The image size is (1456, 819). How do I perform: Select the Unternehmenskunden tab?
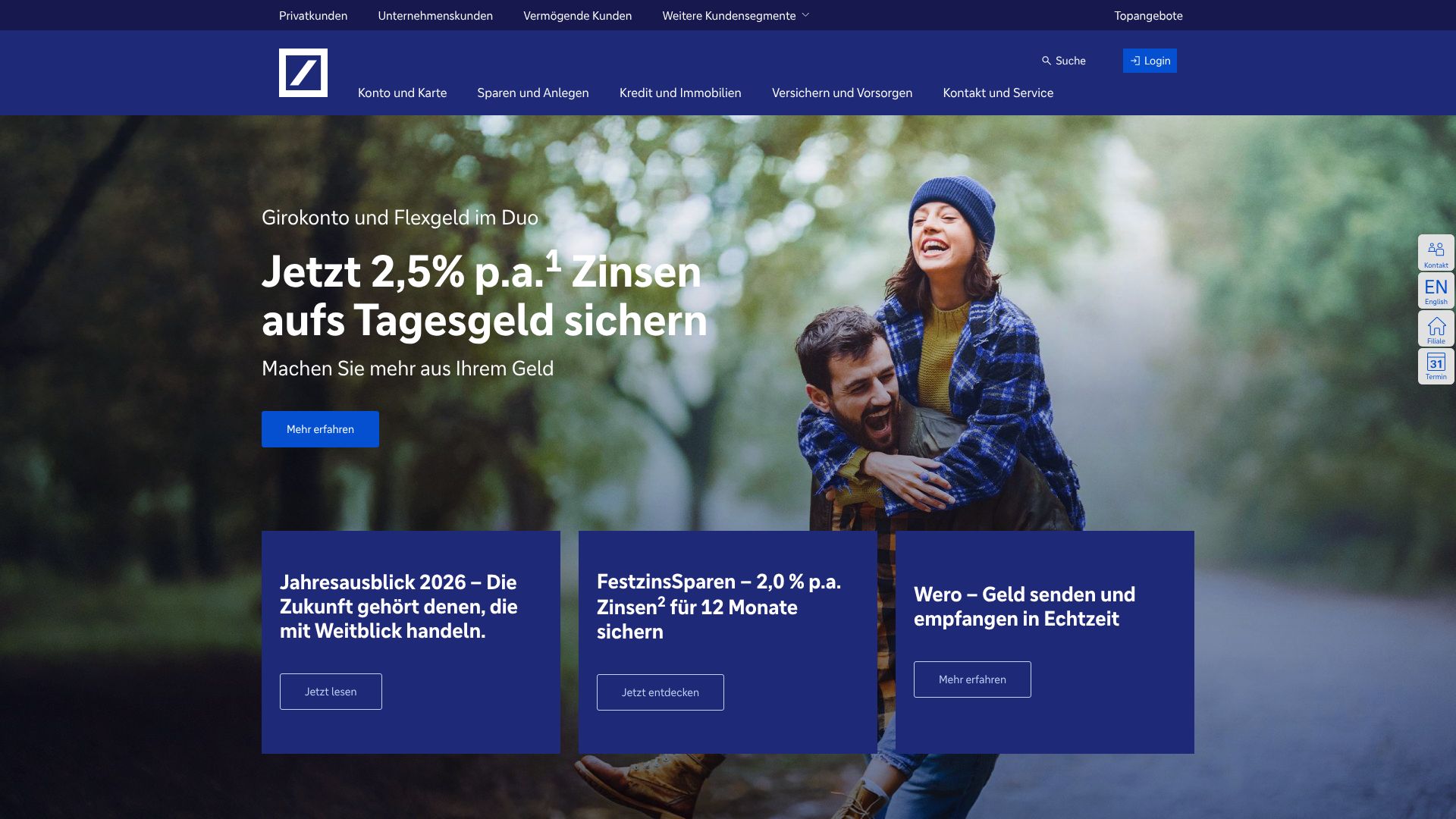coord(435,15)
